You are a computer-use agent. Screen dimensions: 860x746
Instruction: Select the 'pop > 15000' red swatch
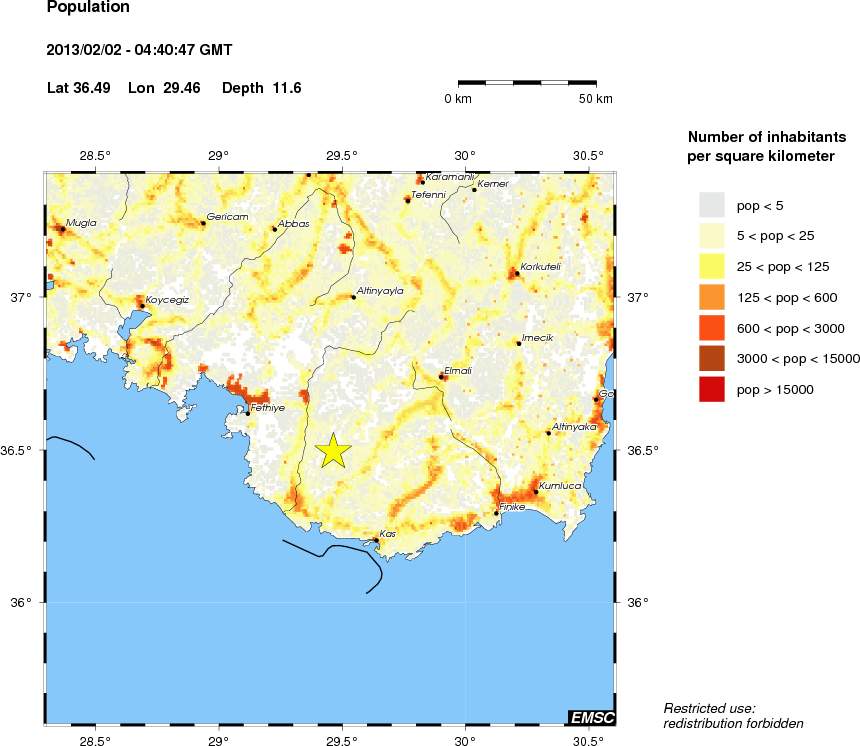(x=711, y=390)
